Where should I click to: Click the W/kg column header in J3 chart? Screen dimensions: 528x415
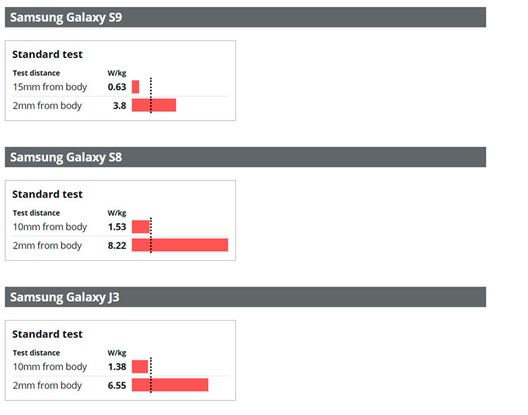[x=117, y=353]
